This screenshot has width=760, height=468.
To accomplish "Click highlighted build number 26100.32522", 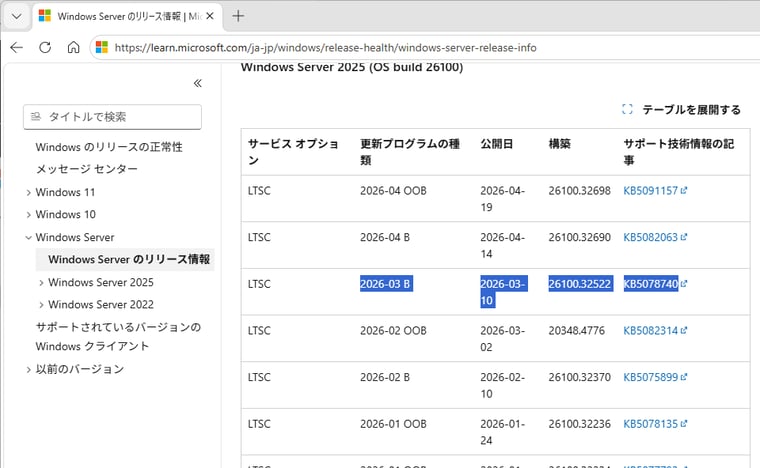I will 580,283.
